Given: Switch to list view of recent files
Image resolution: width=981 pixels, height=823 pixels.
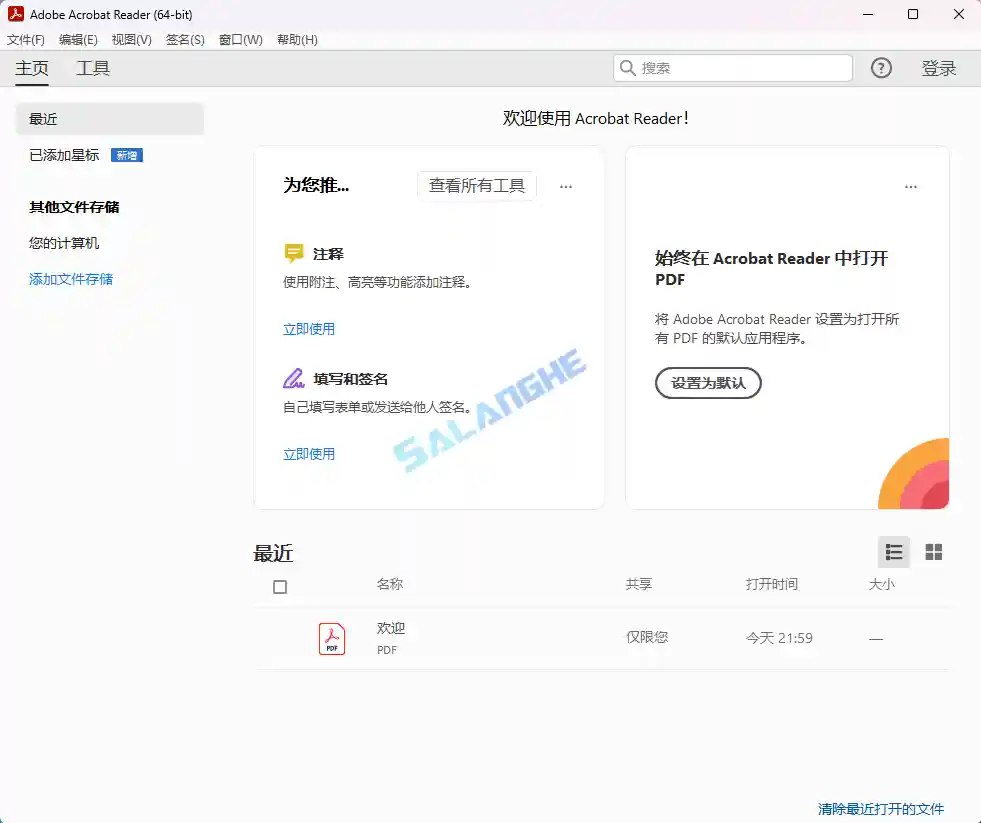Looking at the screenshot, I should pos(894,552).
